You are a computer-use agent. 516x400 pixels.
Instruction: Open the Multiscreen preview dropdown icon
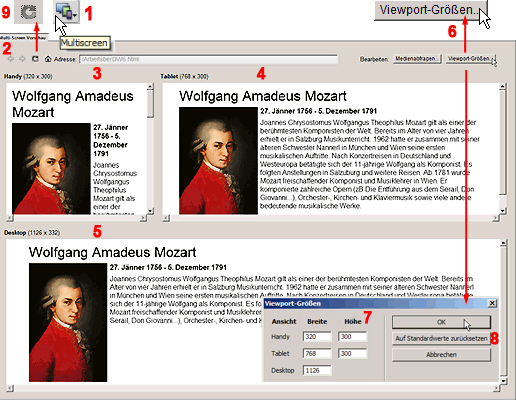pos(67,11)
